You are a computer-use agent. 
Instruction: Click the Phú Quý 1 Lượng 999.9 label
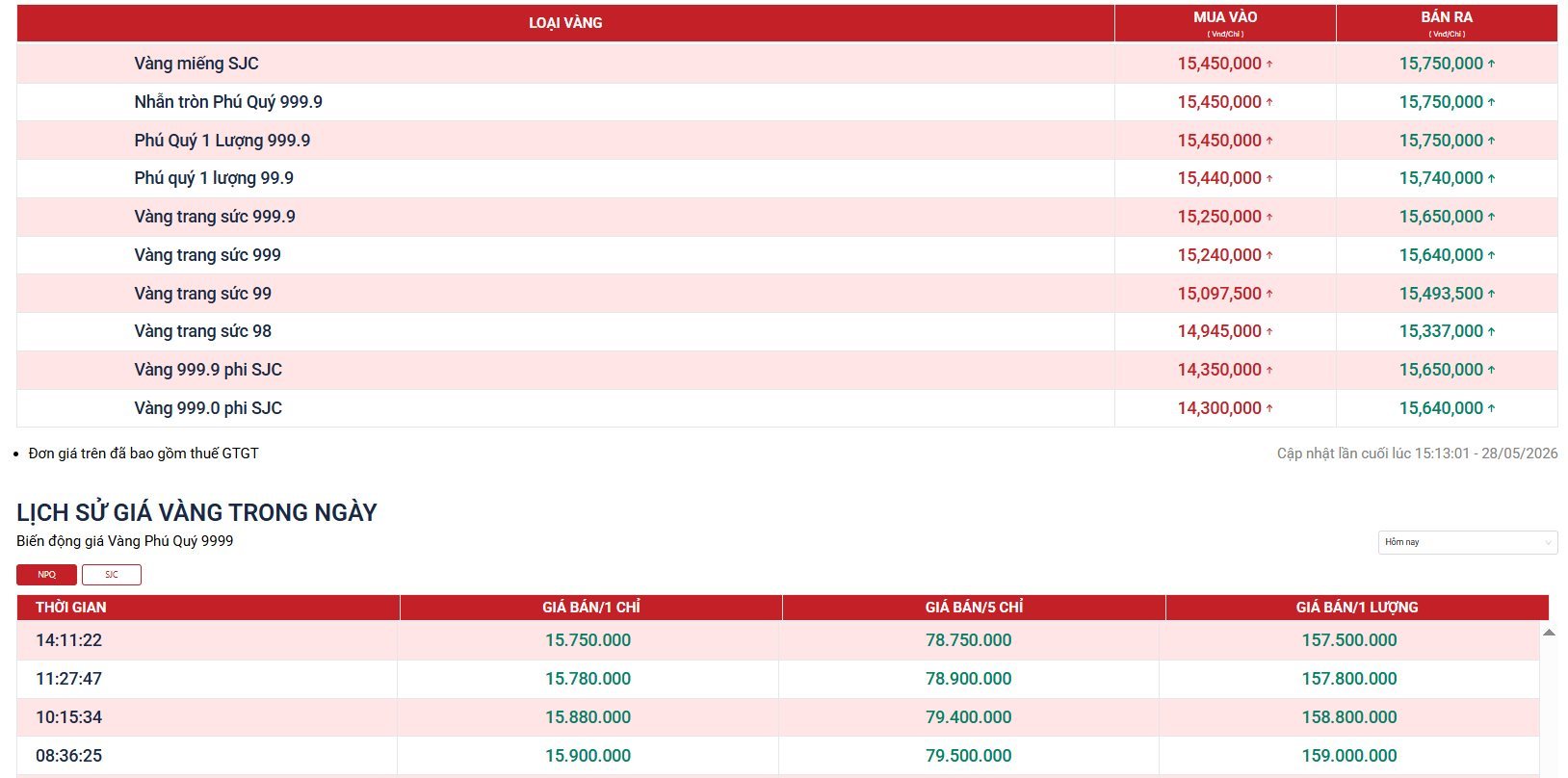[x=222, y=141]
